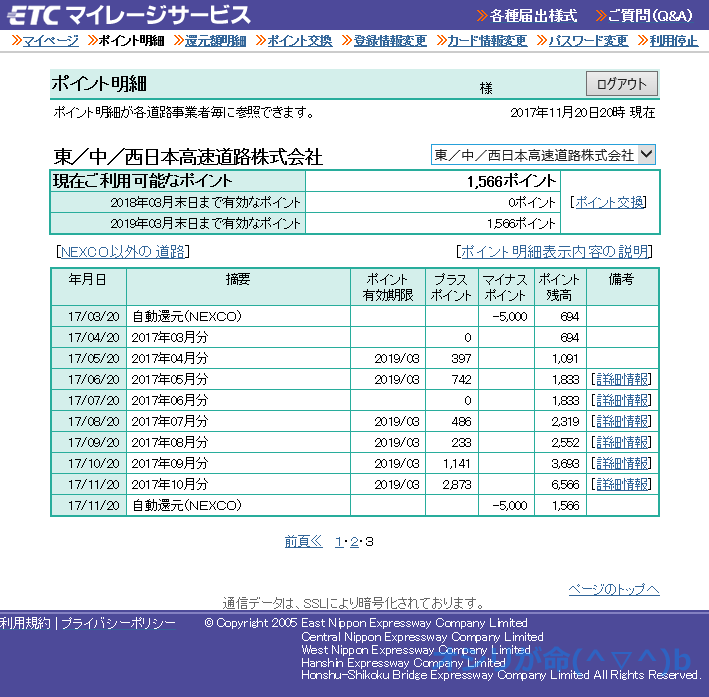Screen dimensions: 709x697
Task: Open the 利用規約 footer link
Action: point(25,623)
